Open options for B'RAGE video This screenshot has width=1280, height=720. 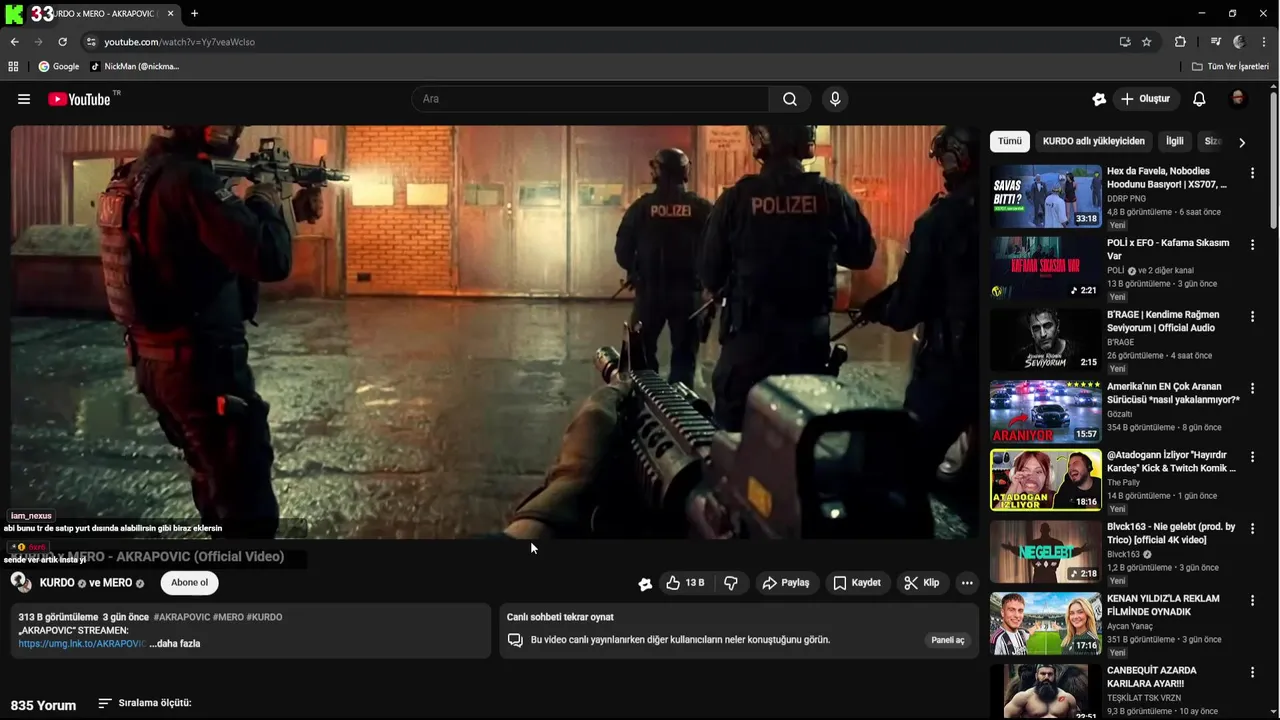1252,317
